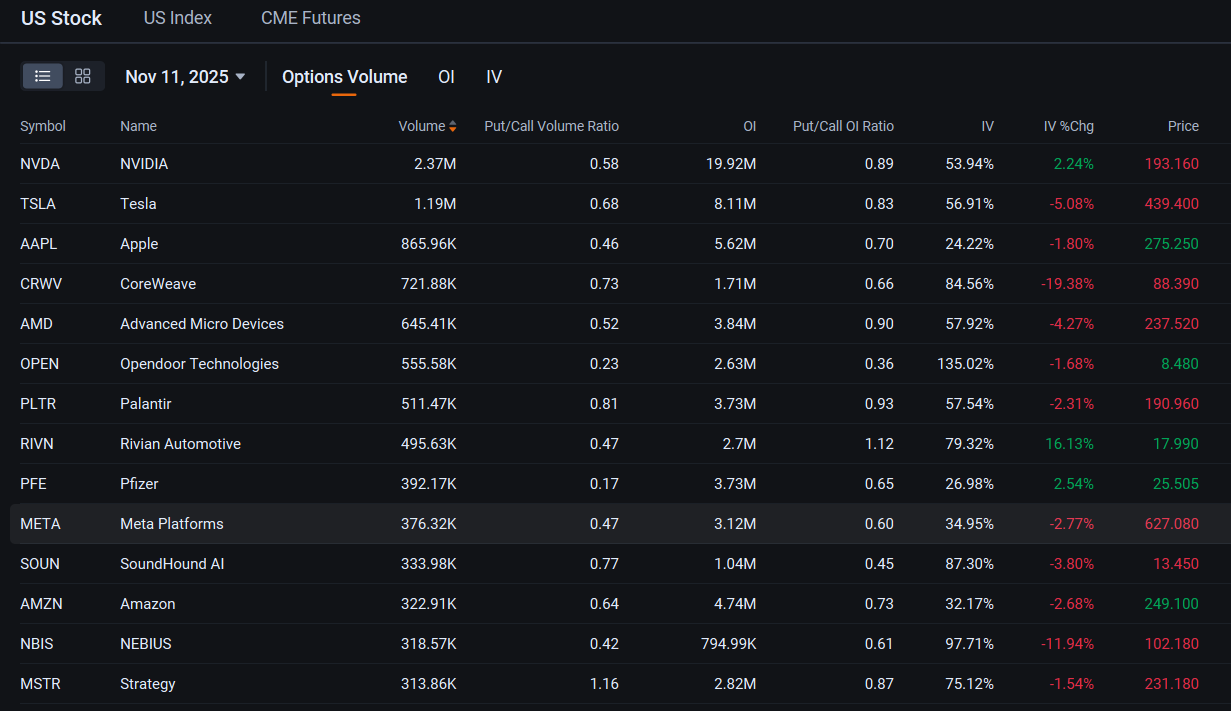This screenshot has height=711, width=1231.
Task: Click NEBIUS IV %Chg -11.94%
Action: click(1067, 644)
